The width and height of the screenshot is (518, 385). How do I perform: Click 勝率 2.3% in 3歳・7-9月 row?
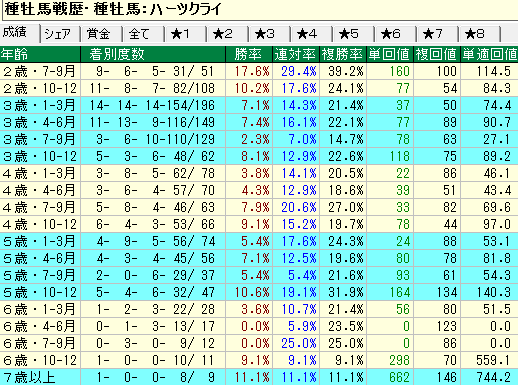tap(249, 139)
